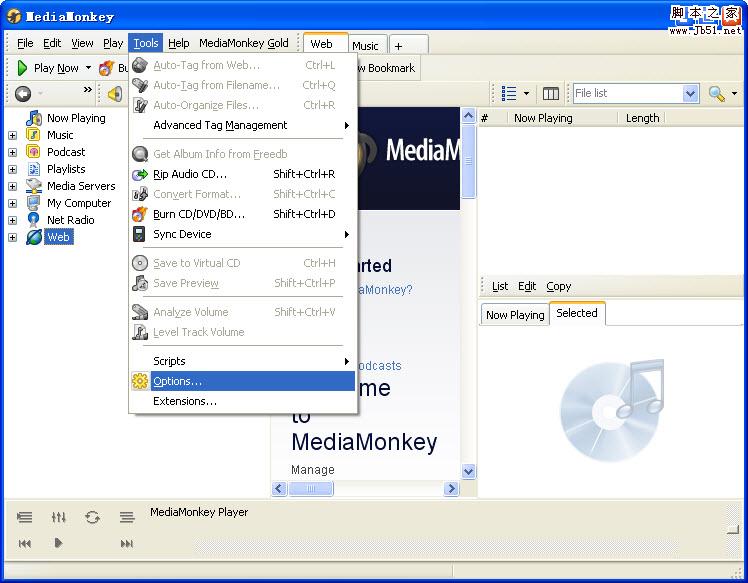
Task: Expand the Podcast tree node
Action: [x=12, y=153]
